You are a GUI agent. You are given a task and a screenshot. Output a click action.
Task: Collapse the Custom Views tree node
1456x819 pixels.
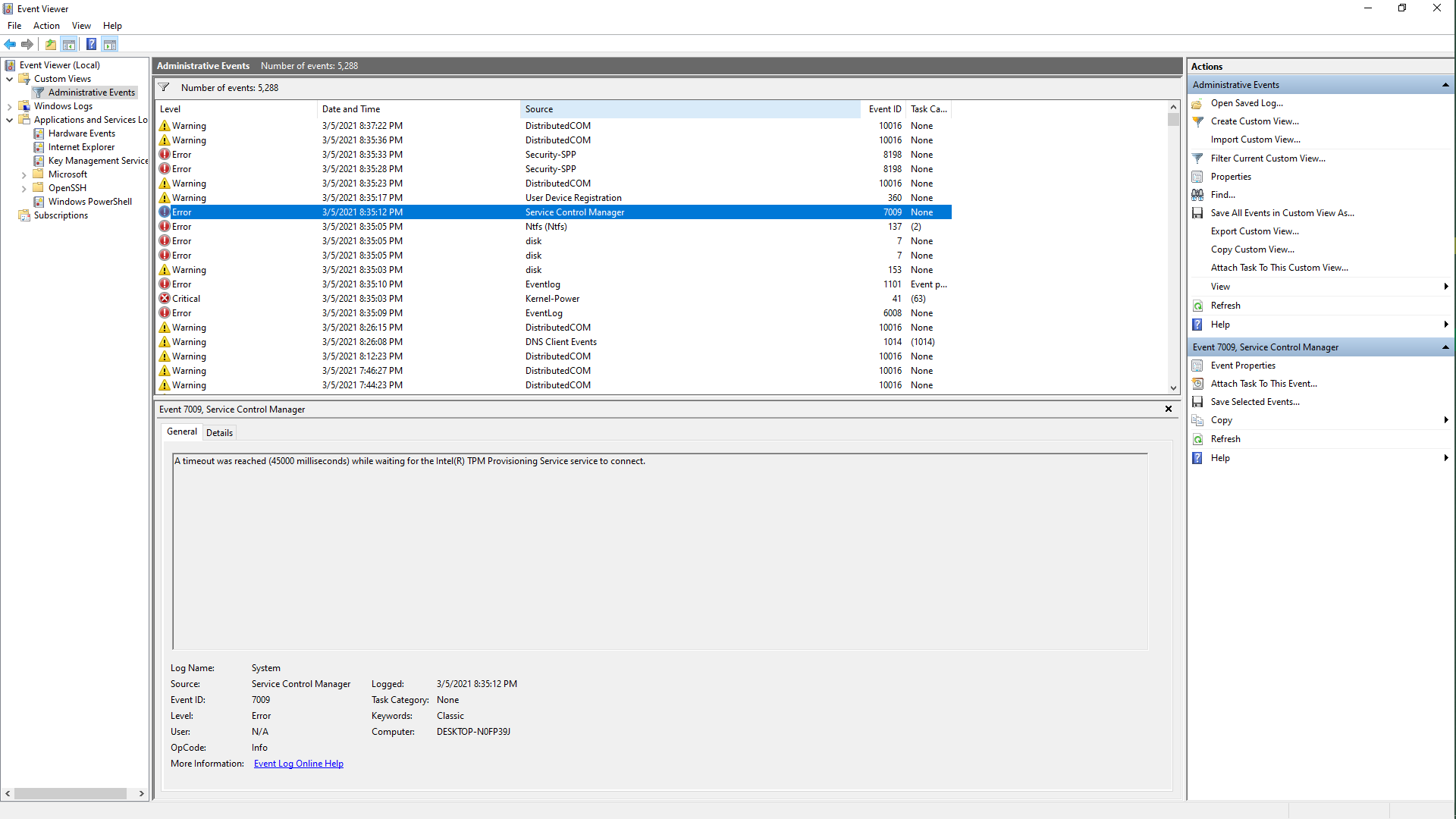click(9, 79)
